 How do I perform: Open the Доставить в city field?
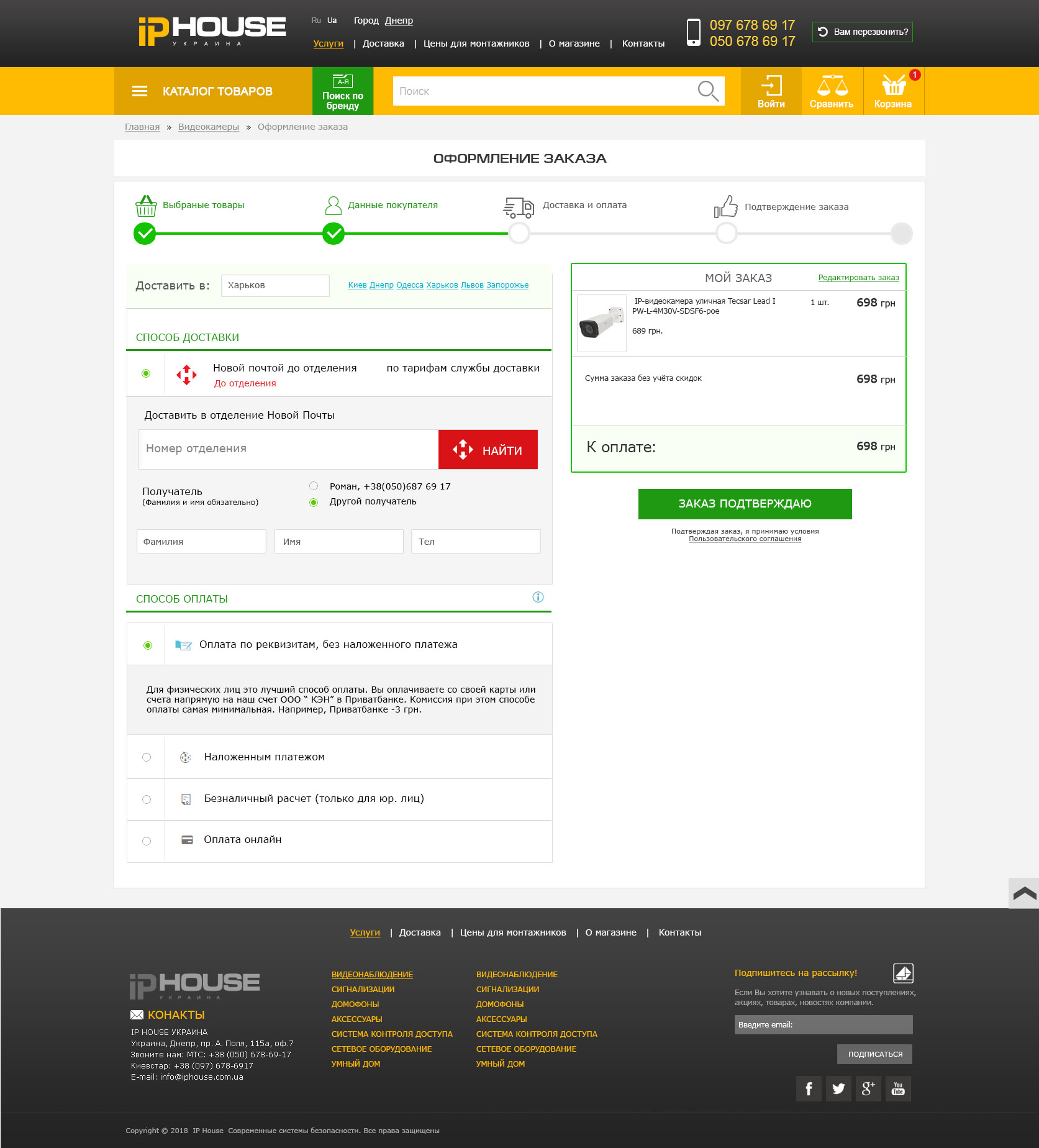[275, 286]
